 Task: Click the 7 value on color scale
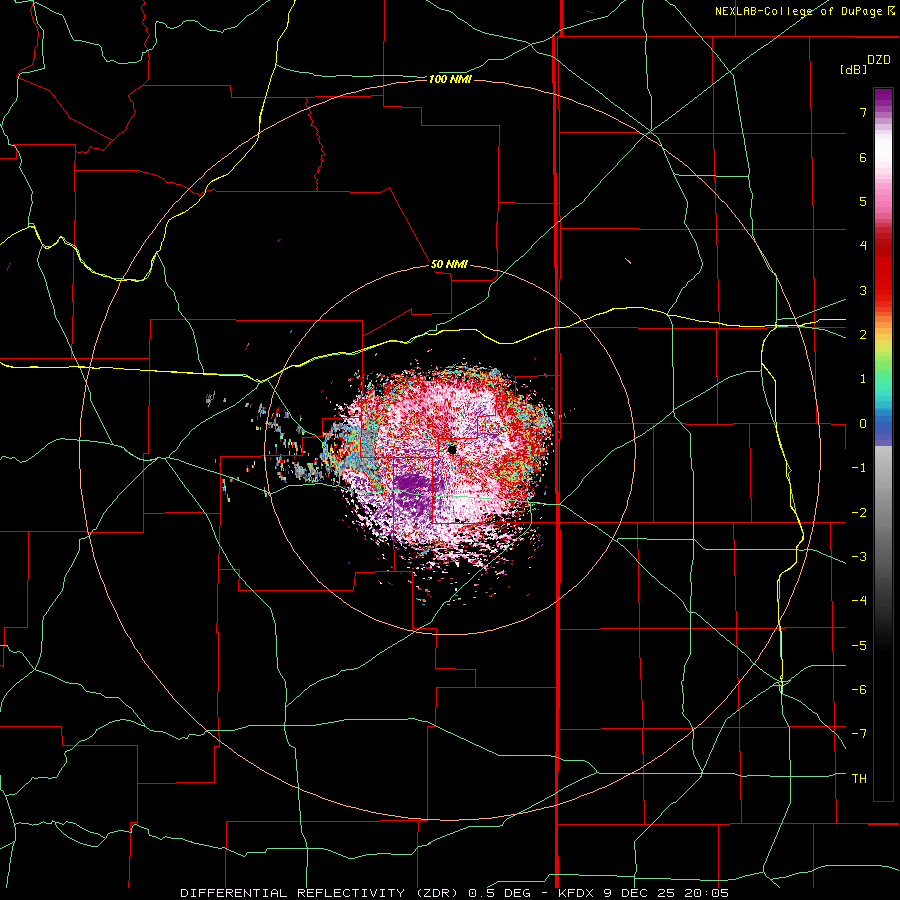(x=863, y=112)
